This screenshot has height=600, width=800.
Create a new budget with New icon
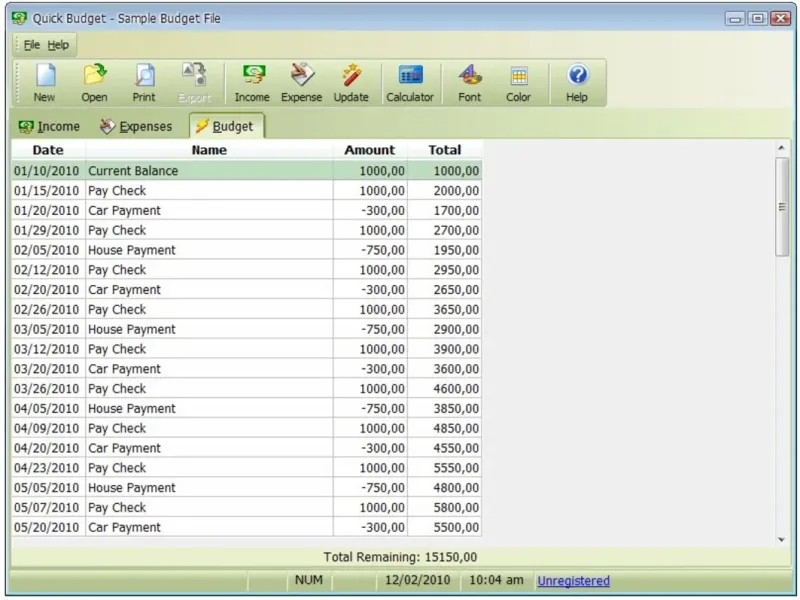click(45, 83)
